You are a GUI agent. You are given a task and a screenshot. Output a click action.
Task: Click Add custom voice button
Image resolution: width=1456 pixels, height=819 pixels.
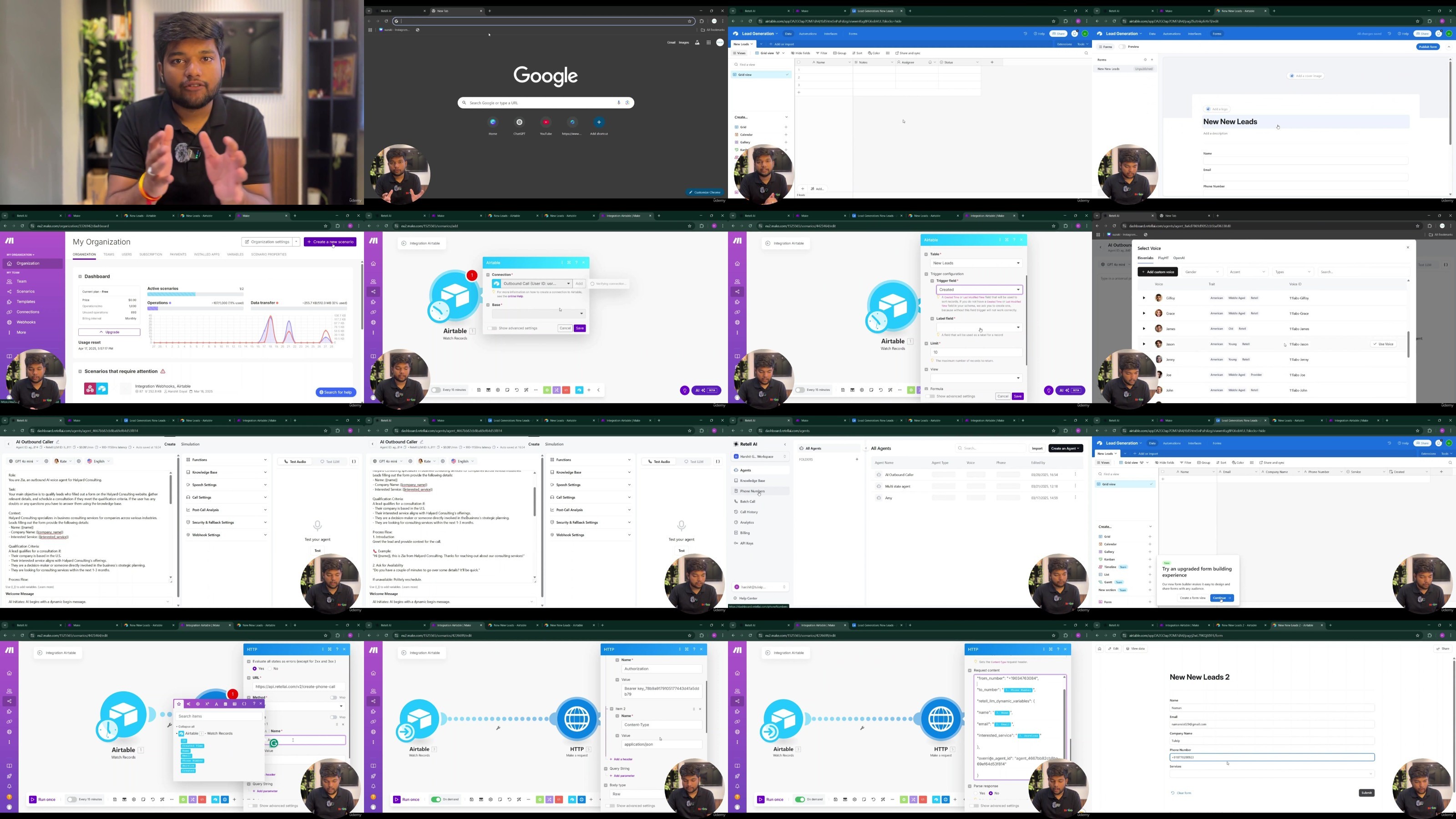(x=1158, y=272)
